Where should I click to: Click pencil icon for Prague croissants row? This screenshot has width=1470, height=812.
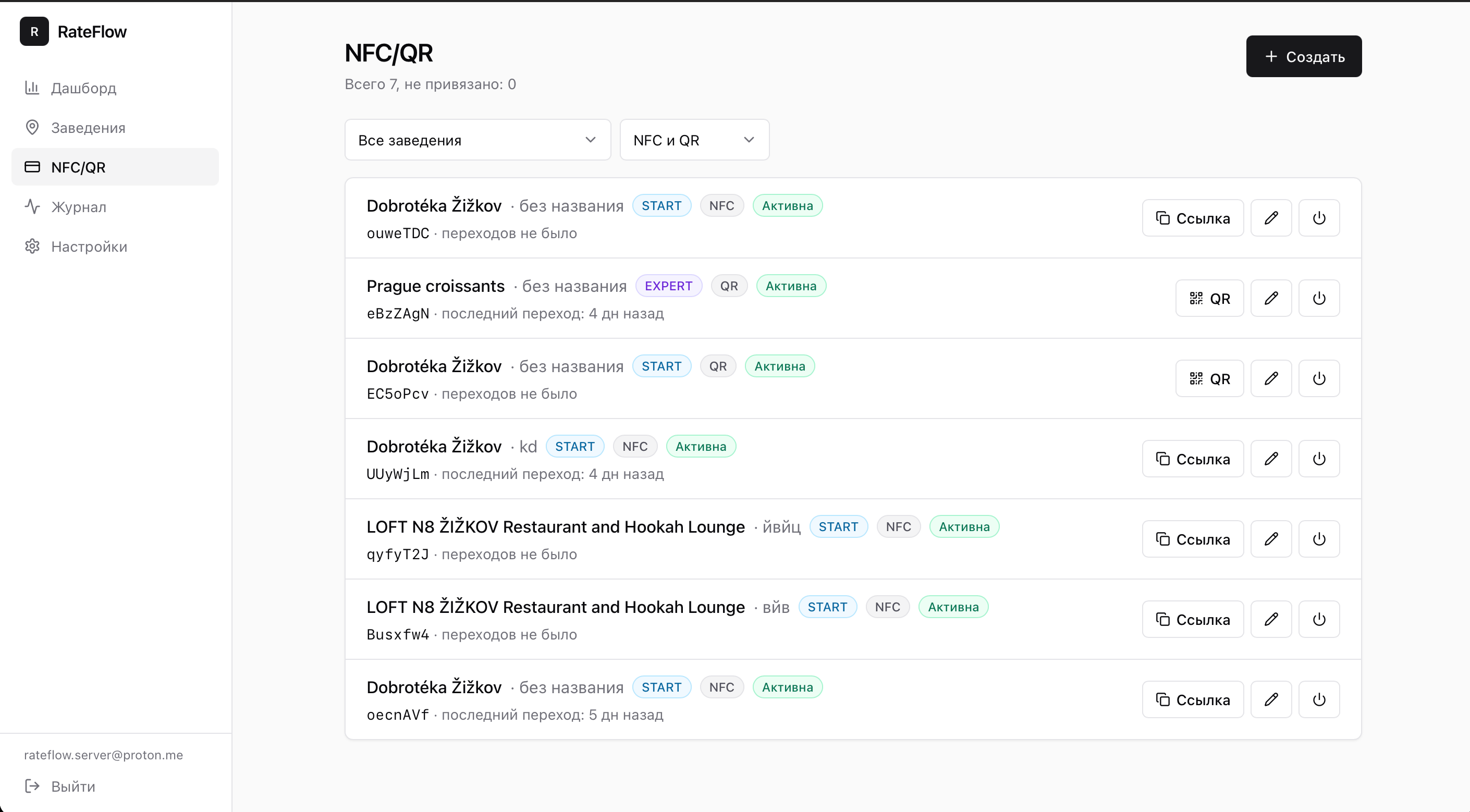point(1271,299)
